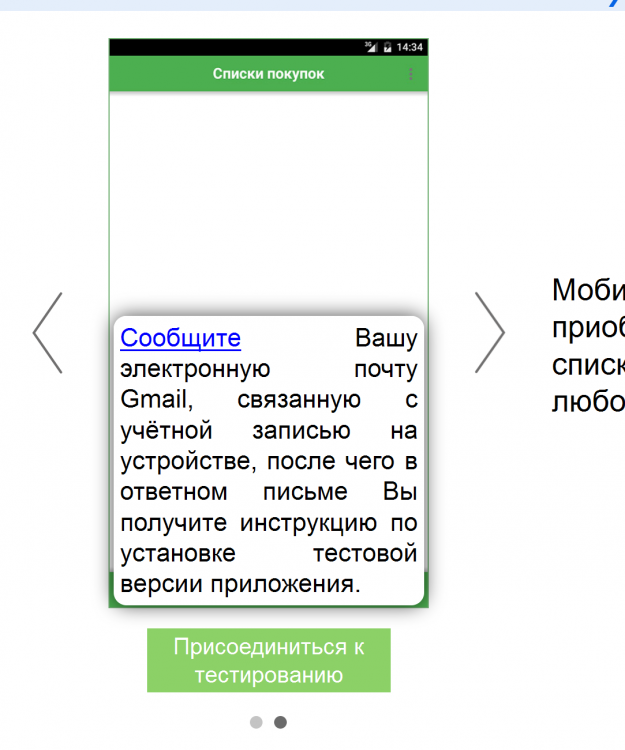Click the word 'Gmail,' in the popup
The height and width of the screenshot is (750, 625).
click(x=156, y=399)
